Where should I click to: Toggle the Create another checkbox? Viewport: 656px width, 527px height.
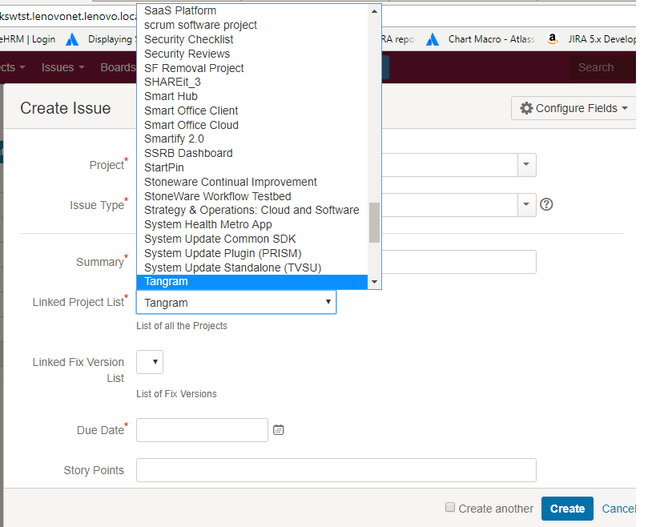[450, 507]
